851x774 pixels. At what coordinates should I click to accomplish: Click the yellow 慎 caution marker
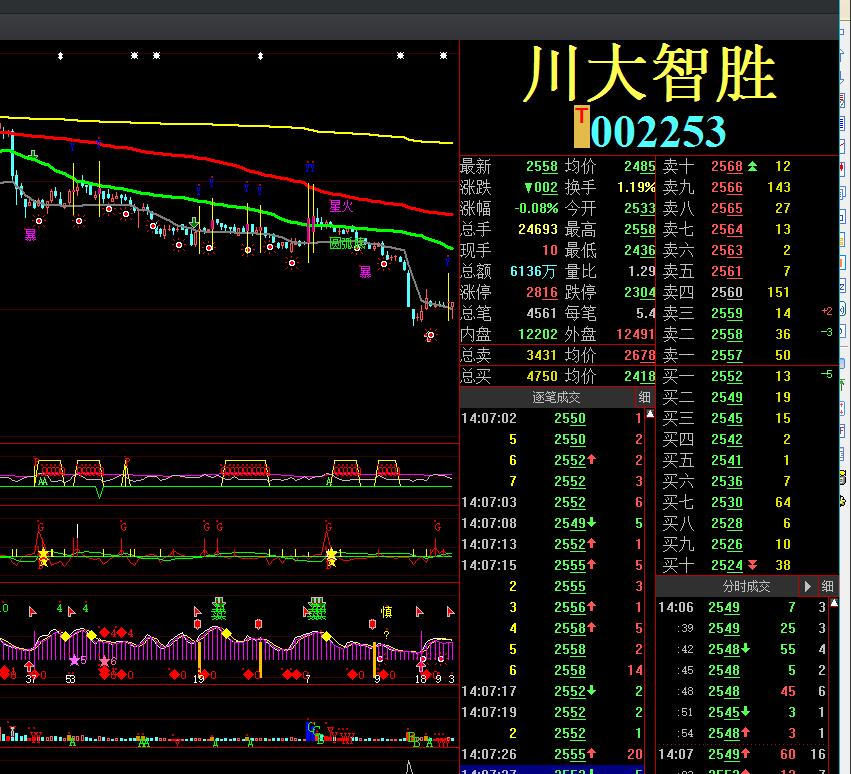386,612
